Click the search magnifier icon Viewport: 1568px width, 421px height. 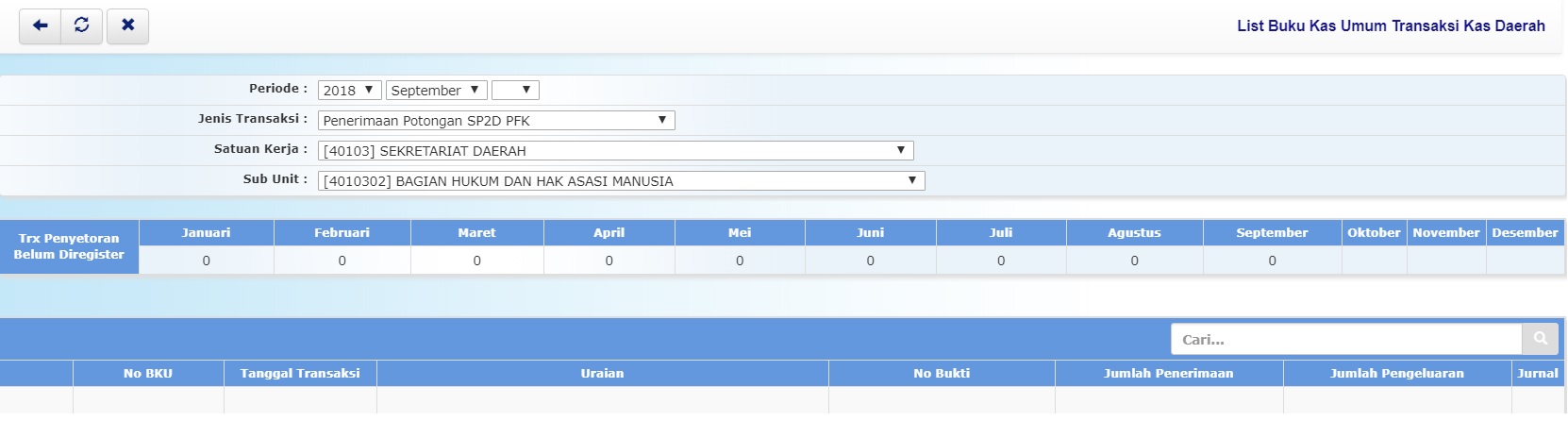click(1540, 339)
